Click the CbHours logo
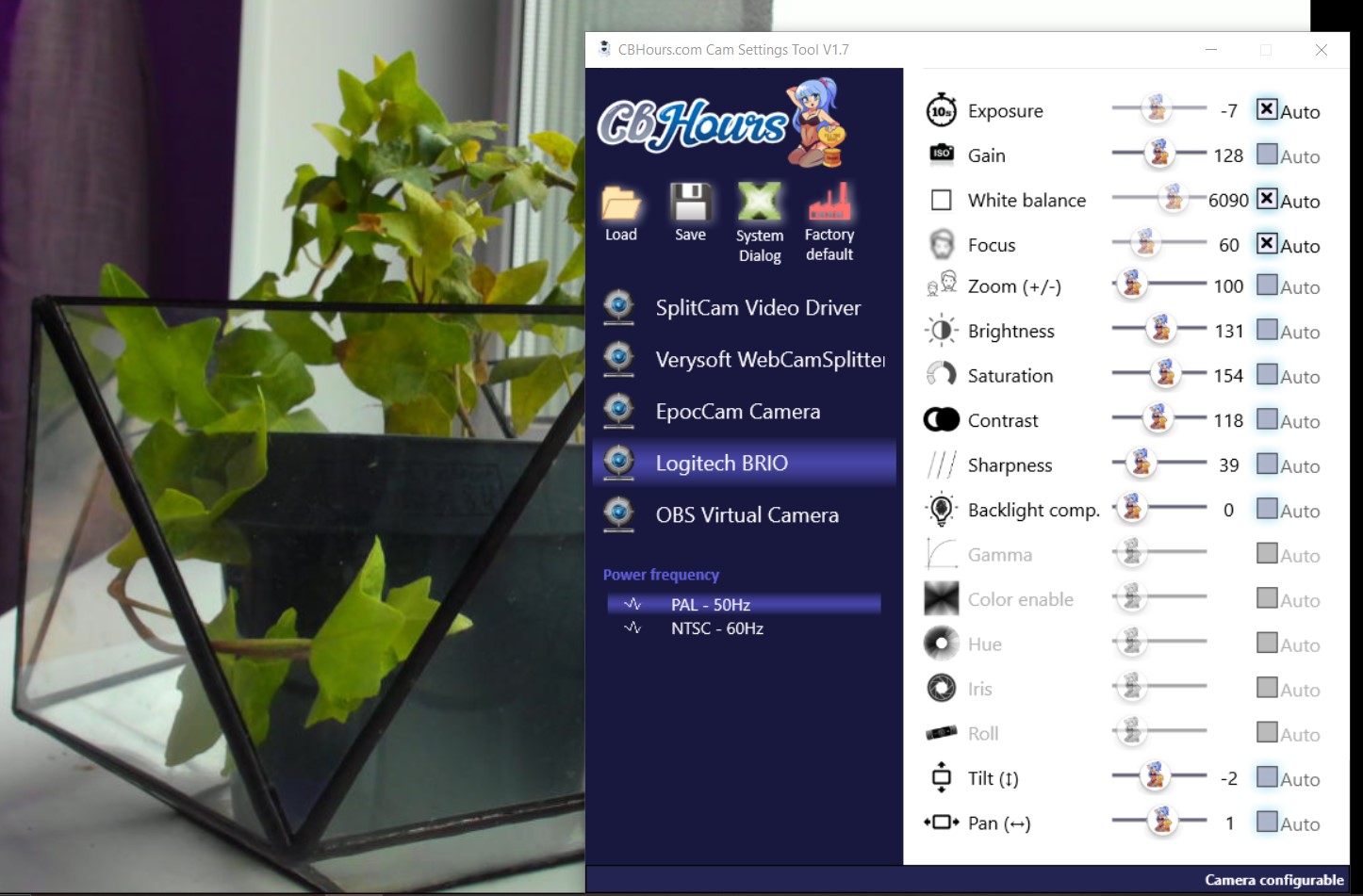This screenshot has width=1363, height=896. click(x=723, y=122)
